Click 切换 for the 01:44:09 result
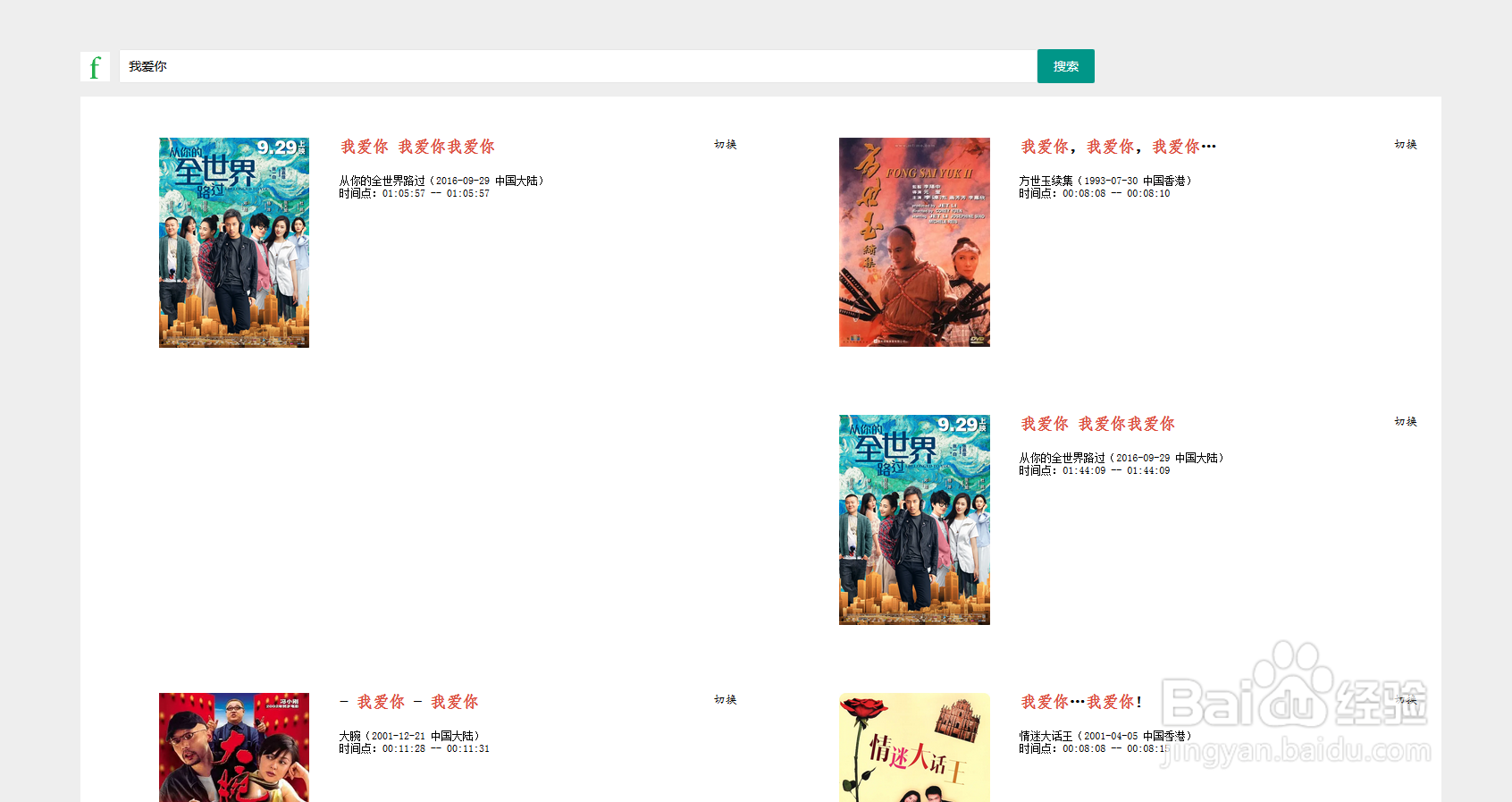Screen dimensions: 1512x802 click(x=1406, y=422)
